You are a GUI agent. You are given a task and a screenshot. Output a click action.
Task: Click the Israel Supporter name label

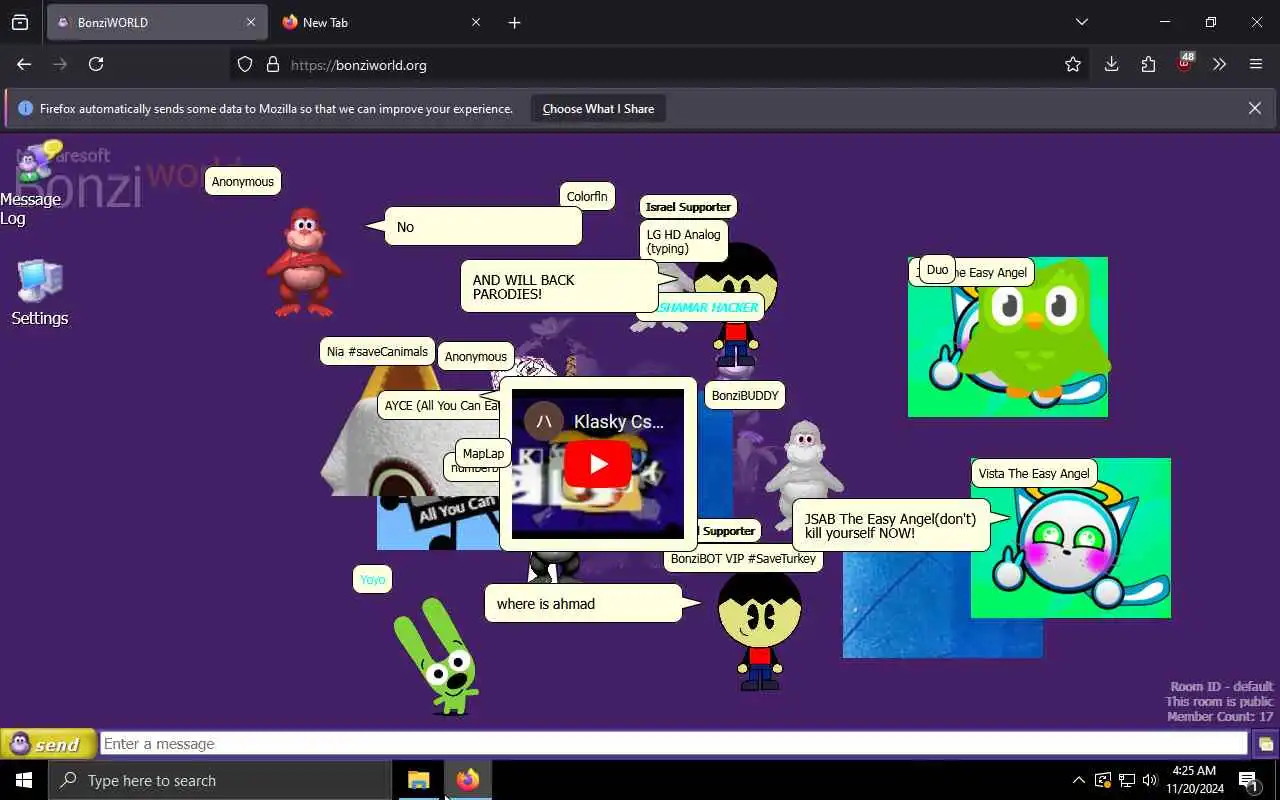[688, 207]
